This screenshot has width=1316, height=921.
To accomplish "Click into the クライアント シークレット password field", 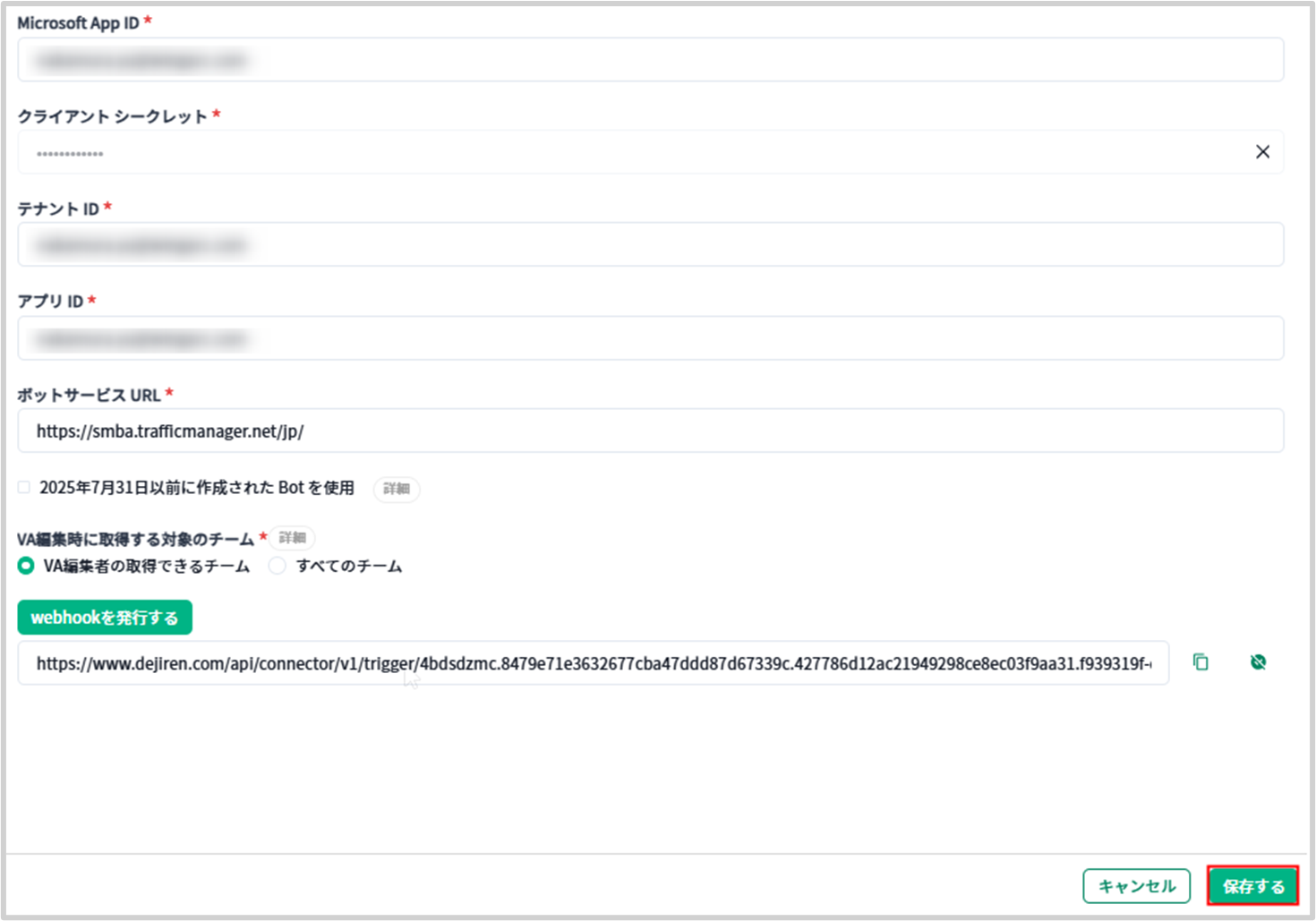I will click(627, 153).
